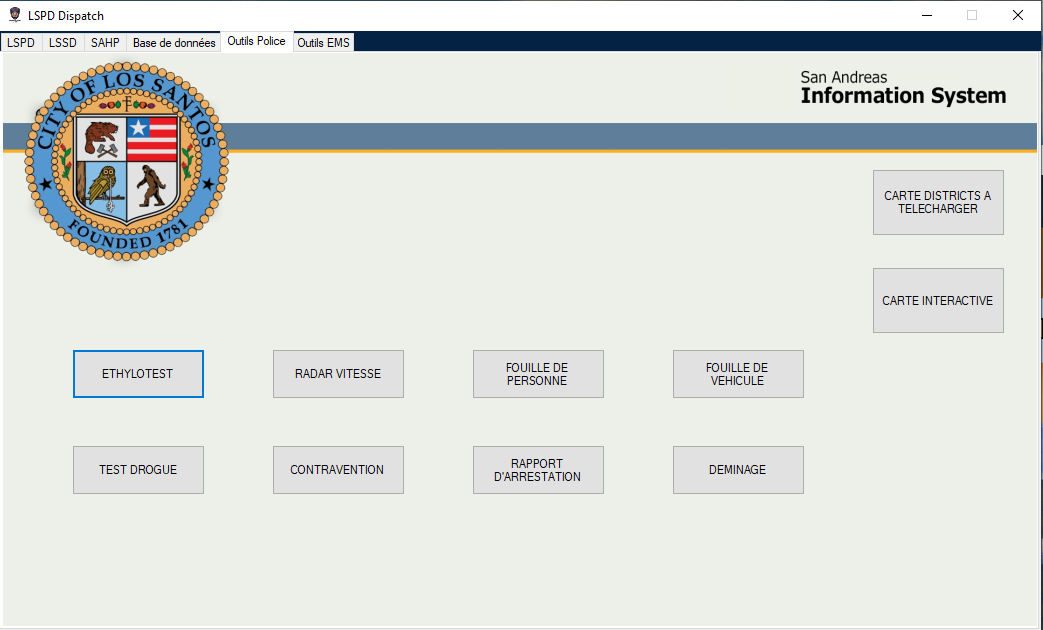Click the LSPD Dispatch title bar icon
This screenshot has width=1043, height=630.
(15, 15)
